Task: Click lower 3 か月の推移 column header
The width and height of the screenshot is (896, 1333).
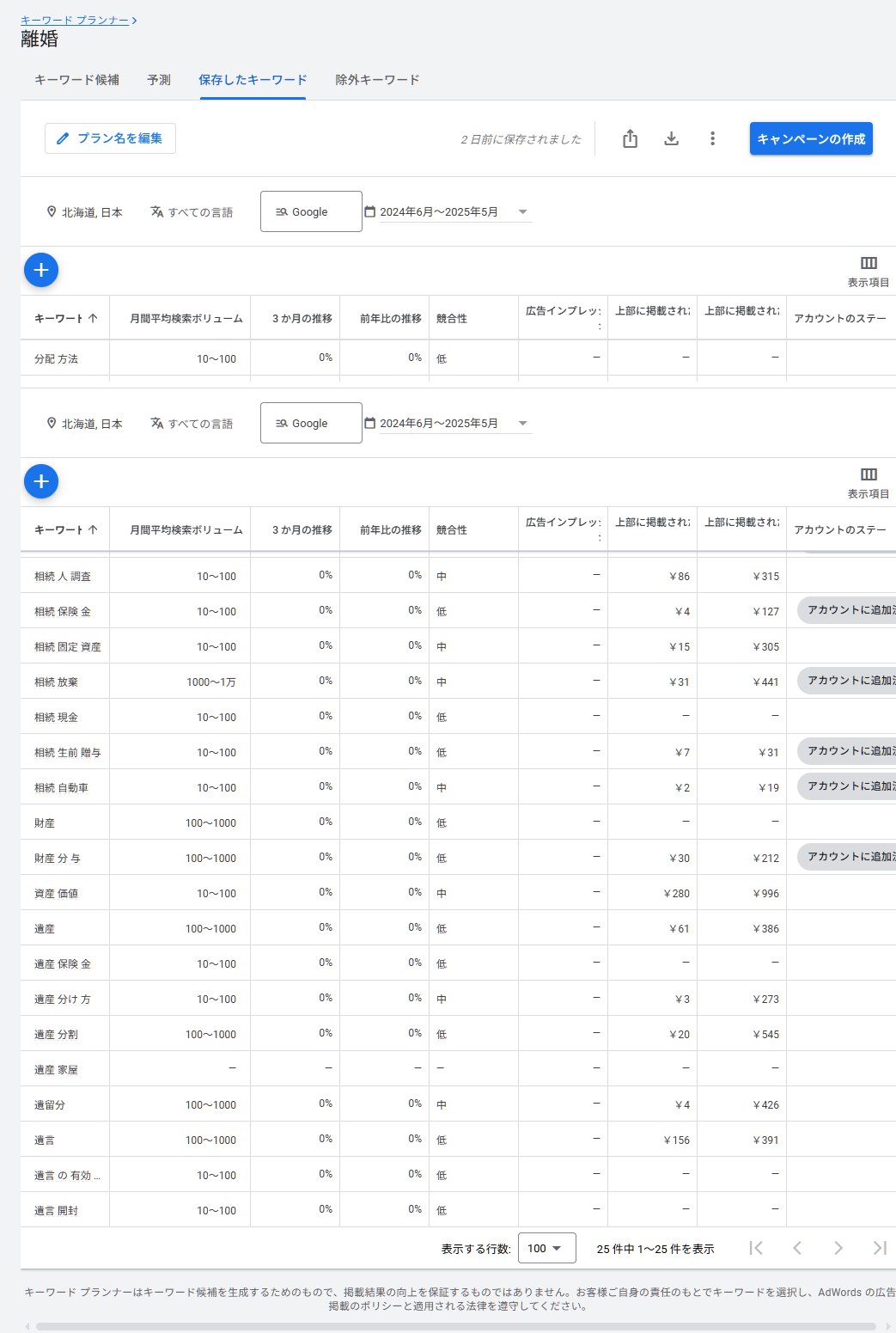Action: [302, 529]
